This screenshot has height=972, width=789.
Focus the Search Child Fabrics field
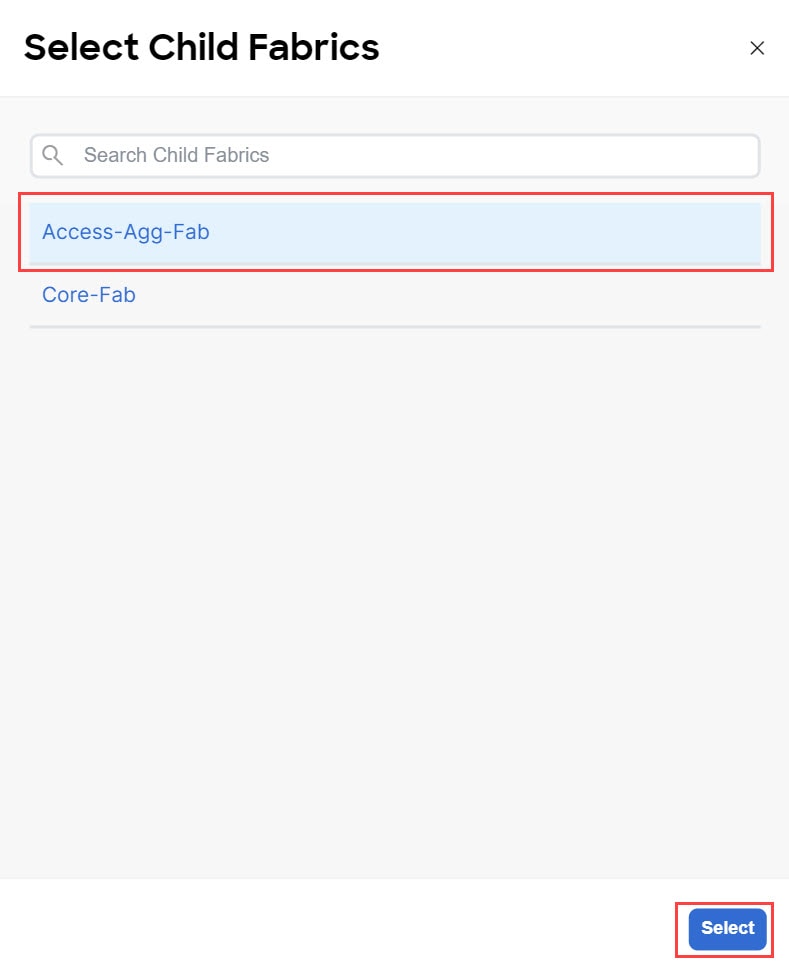point(395,156)
